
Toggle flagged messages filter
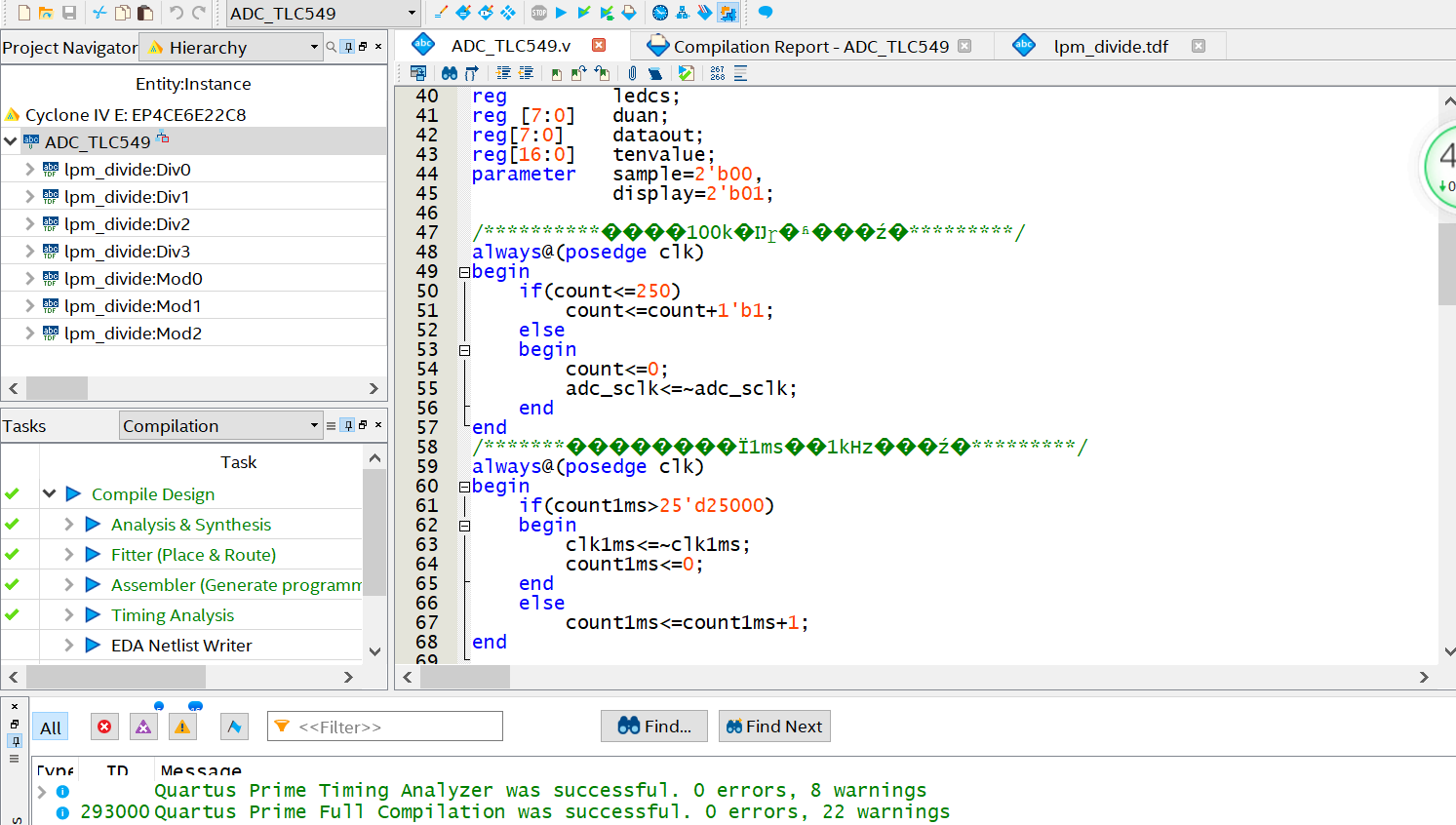[x=234, y=727]
